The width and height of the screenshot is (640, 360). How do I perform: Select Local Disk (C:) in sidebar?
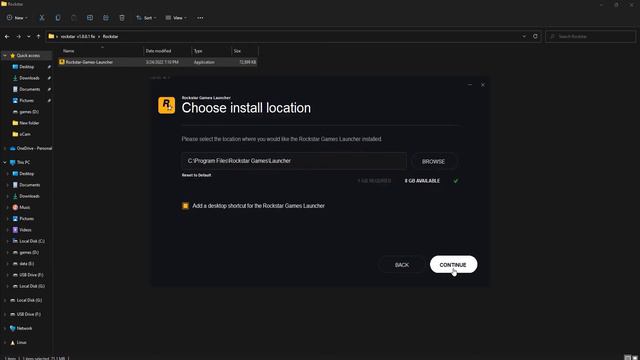[x=31, y=241]
